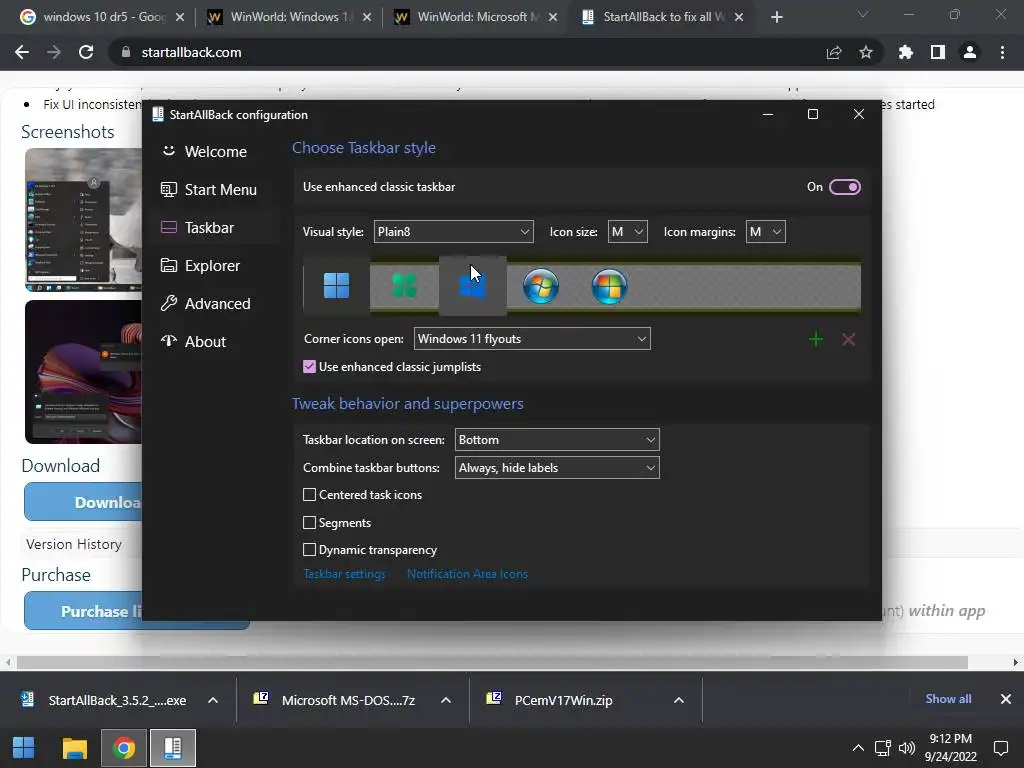Enable the Segments checkbox
The height and width of the screenshot is (768, 1024).
(x=310, y=522)
